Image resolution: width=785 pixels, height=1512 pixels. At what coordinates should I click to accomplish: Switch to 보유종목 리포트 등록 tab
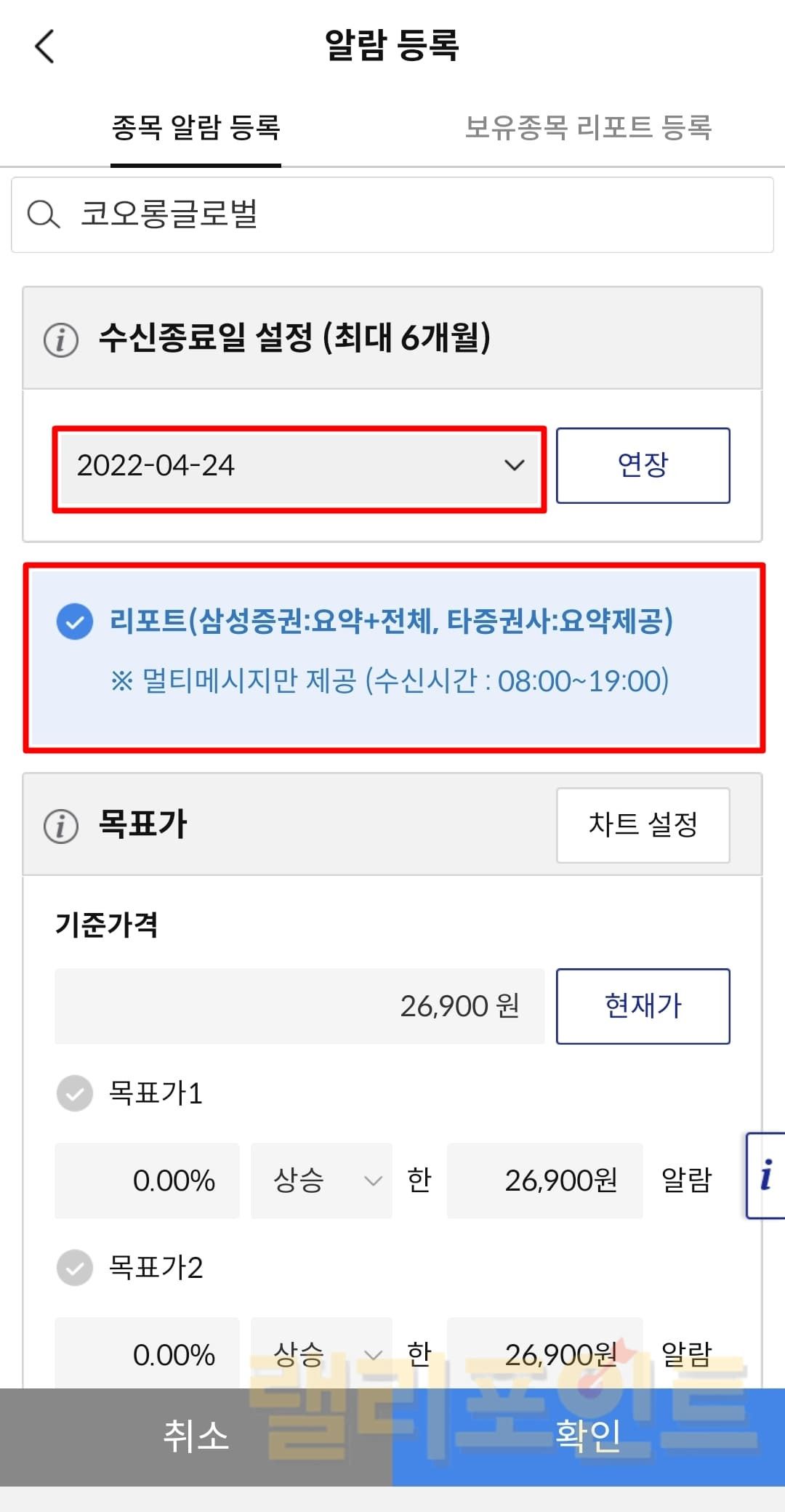588,128
